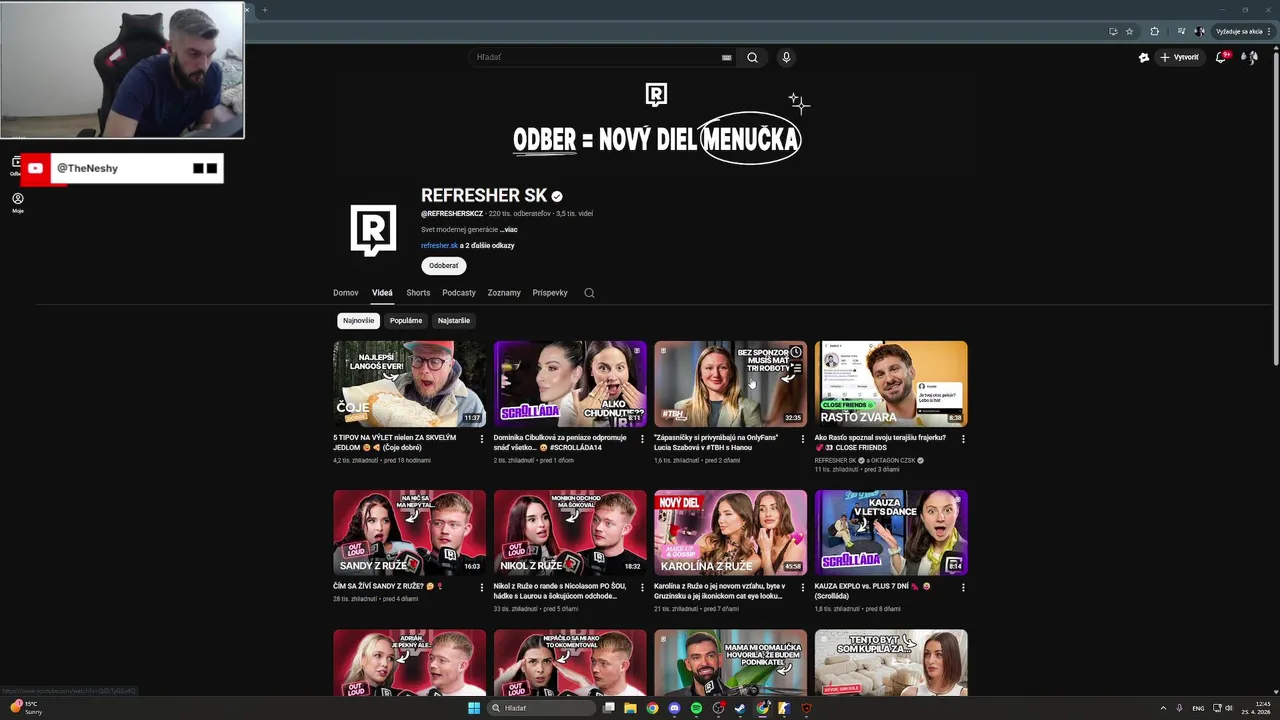Open options for the KAUZA EXPLO video
Image resolution: width=1280 pixels, height=720 pixels.
pyautogui.click(x=963, y=588)
